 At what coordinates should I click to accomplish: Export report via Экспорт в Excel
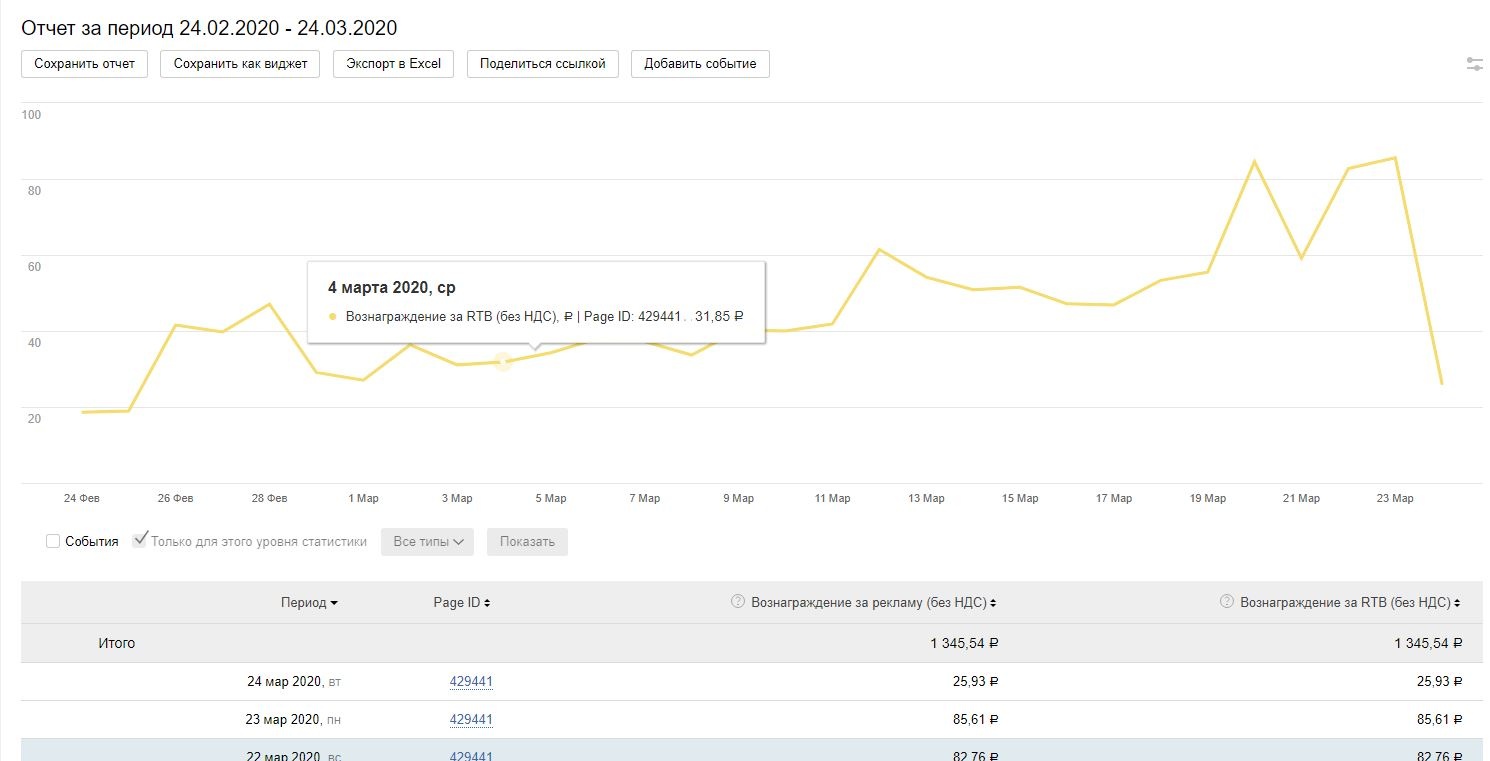tap(393, 64)
